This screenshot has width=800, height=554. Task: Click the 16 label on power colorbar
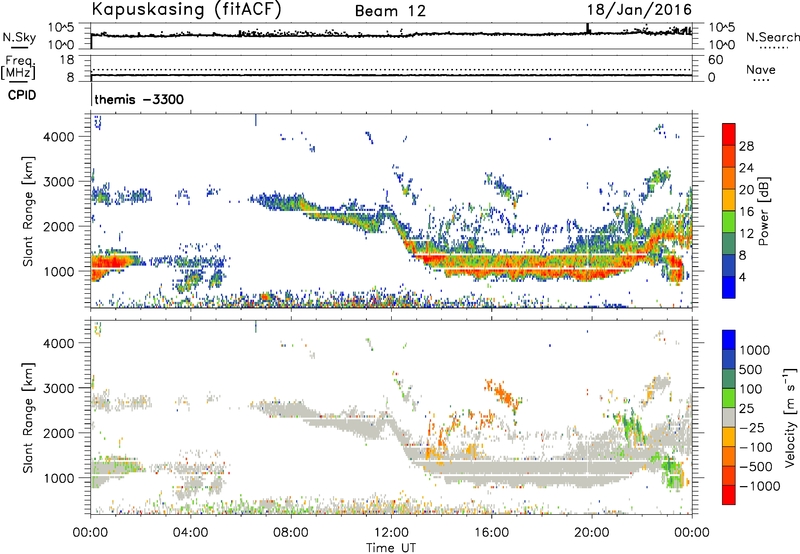(746, 212)
